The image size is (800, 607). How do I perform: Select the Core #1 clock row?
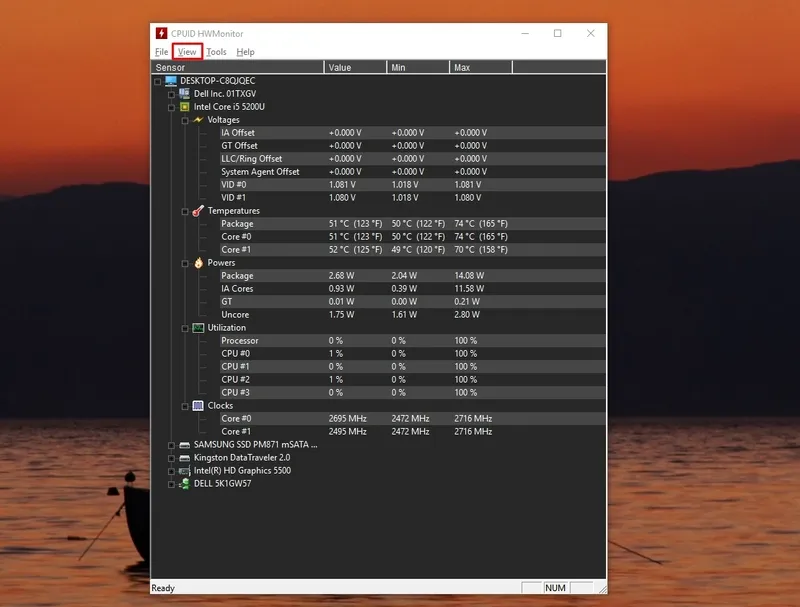click(412, 432)
